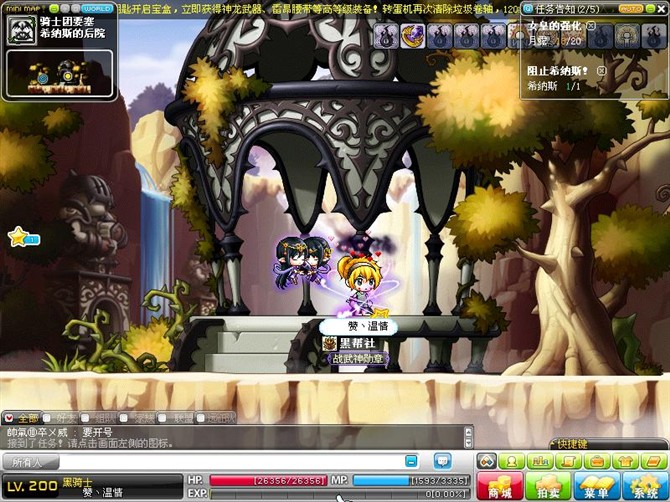Click the yellow player marker on mini map
This screenshot has width=670, height=502.
[x=67, y=76]
